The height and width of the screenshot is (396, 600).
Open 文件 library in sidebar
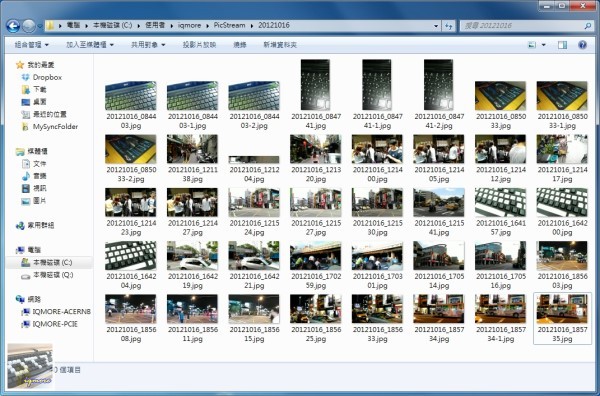[34, 164]
